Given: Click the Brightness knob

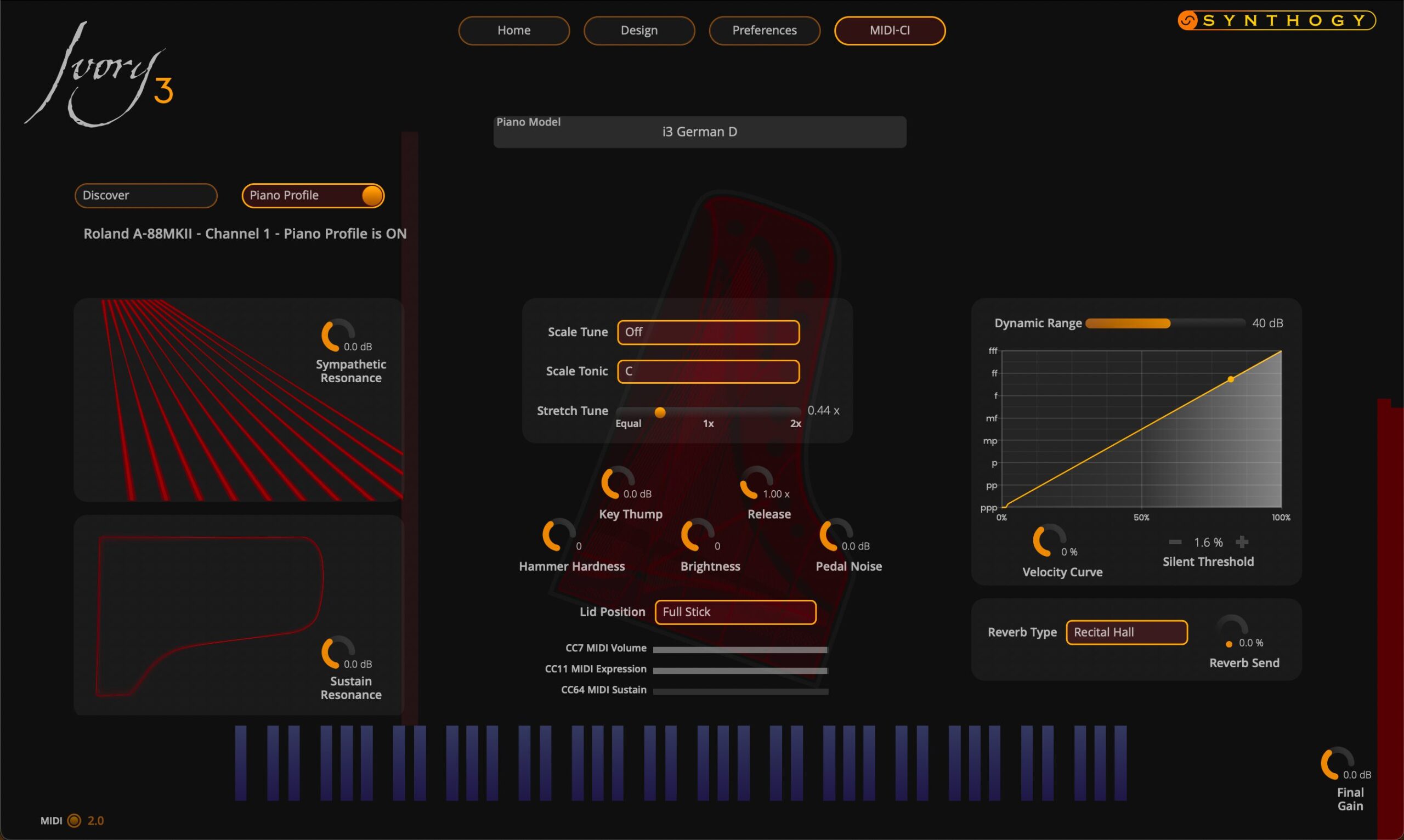Looking at the screenshot, I should [698, 535].
